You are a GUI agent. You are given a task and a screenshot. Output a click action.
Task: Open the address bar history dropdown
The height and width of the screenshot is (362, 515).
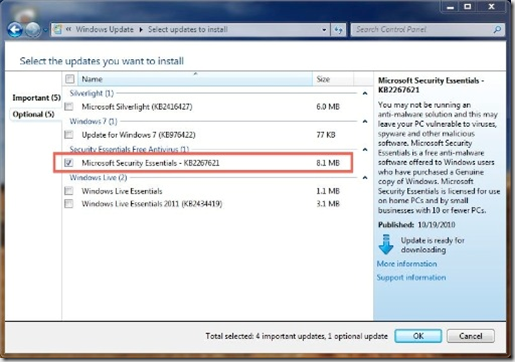pos(324,30)
